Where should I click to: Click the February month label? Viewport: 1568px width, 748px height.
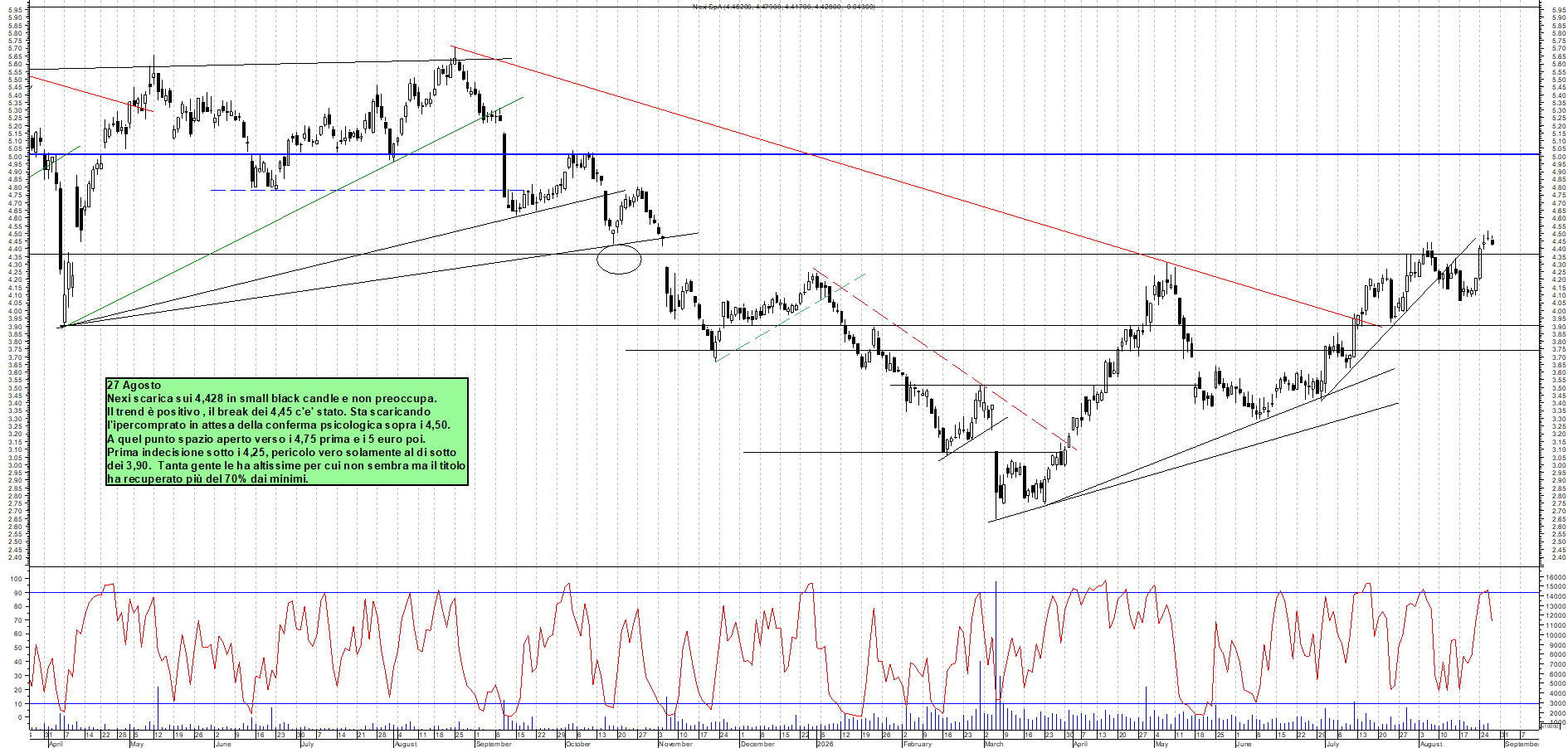coord(918,744)
